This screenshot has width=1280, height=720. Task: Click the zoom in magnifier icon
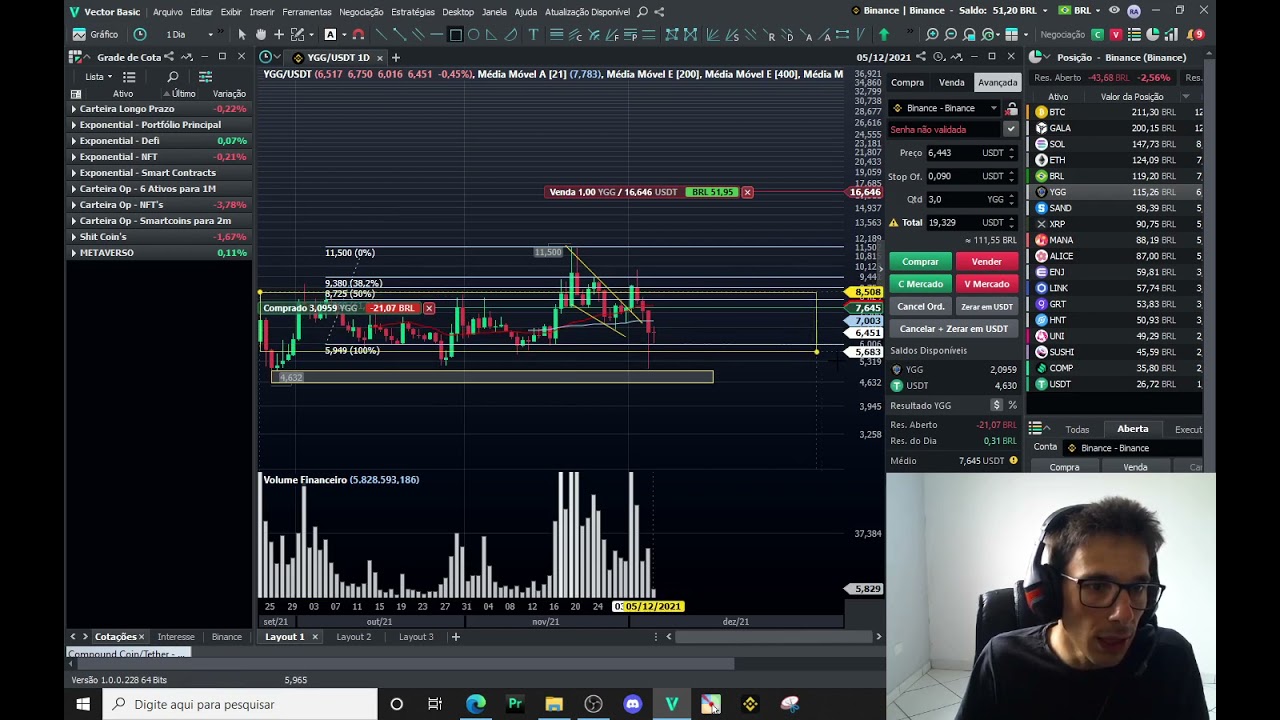tap(932, 35)
